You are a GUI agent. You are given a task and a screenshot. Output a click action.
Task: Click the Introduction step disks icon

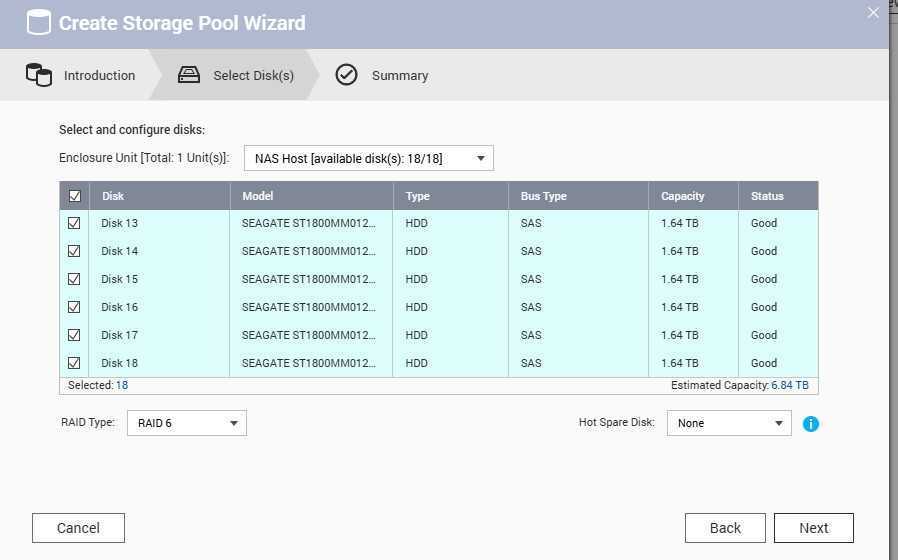click(x=39, y=75)
